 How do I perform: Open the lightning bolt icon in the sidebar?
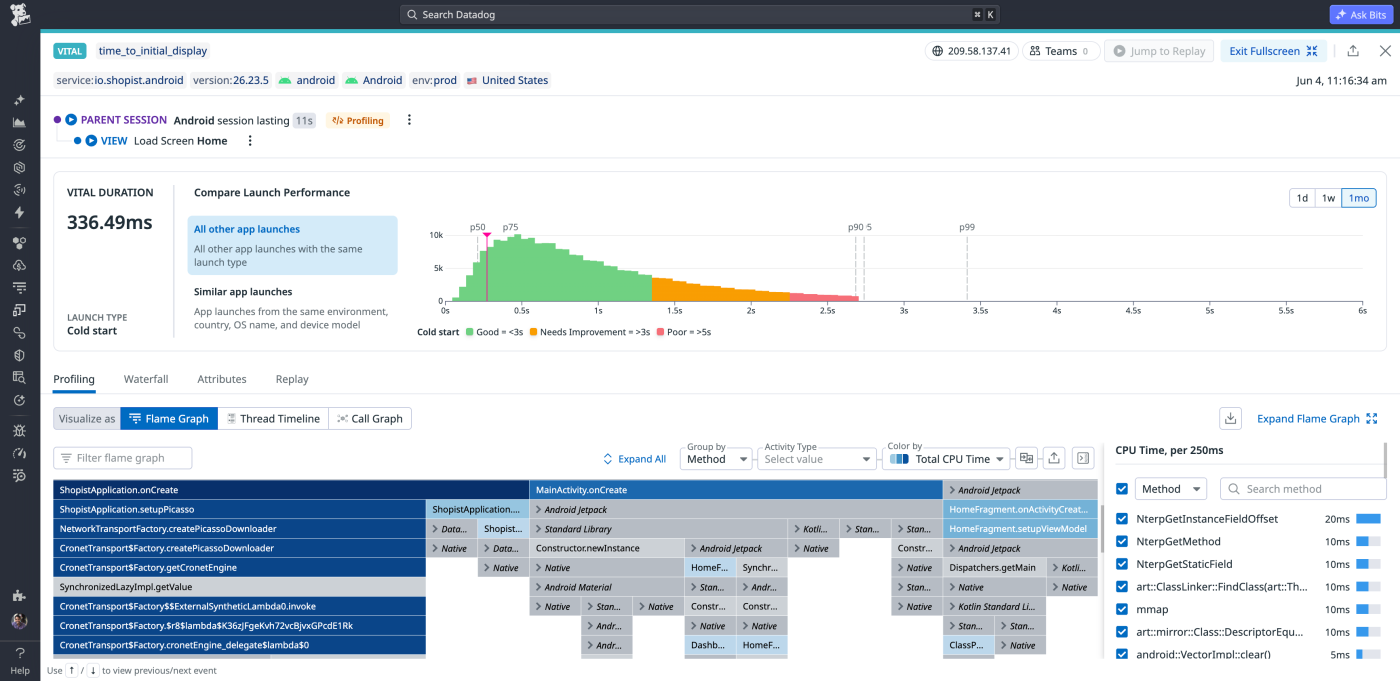(x=19, y=212)
